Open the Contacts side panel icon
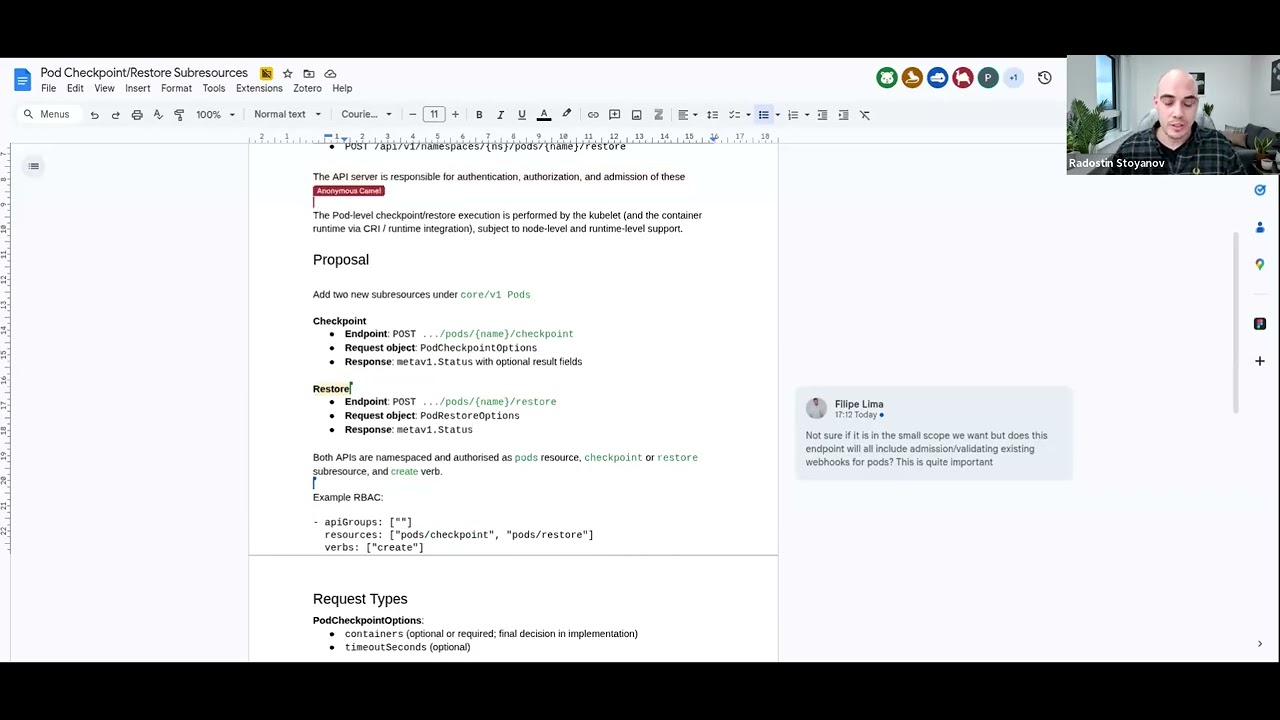This screenshot has height=720, width=1280. click(x=1260, y=228)
